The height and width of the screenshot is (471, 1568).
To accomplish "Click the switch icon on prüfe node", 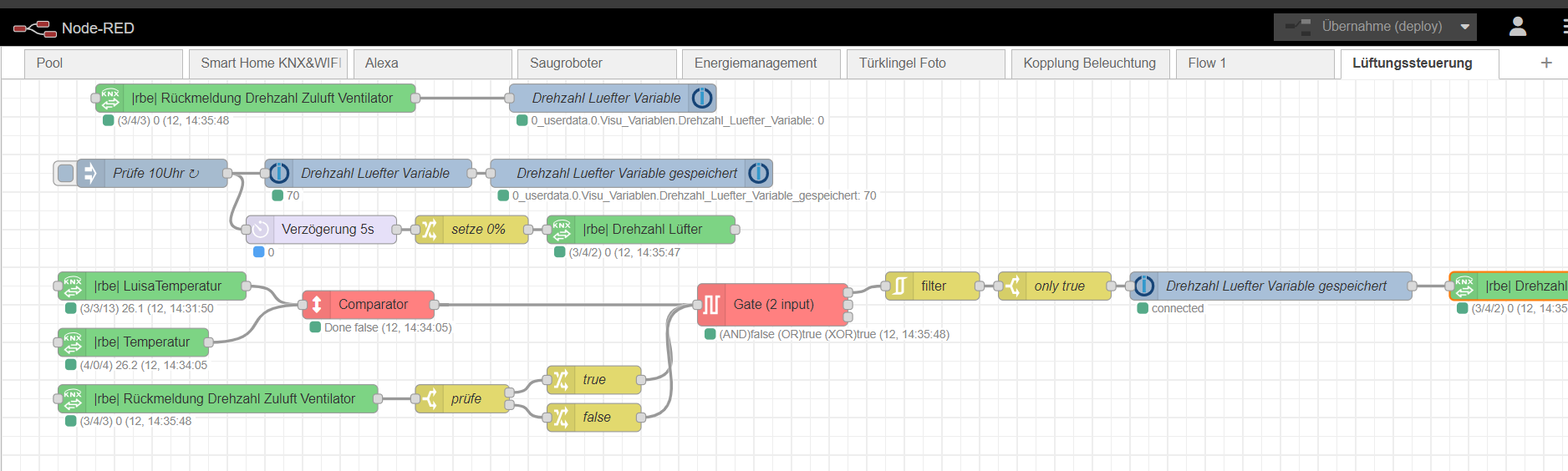I will [x=430, y=398].
